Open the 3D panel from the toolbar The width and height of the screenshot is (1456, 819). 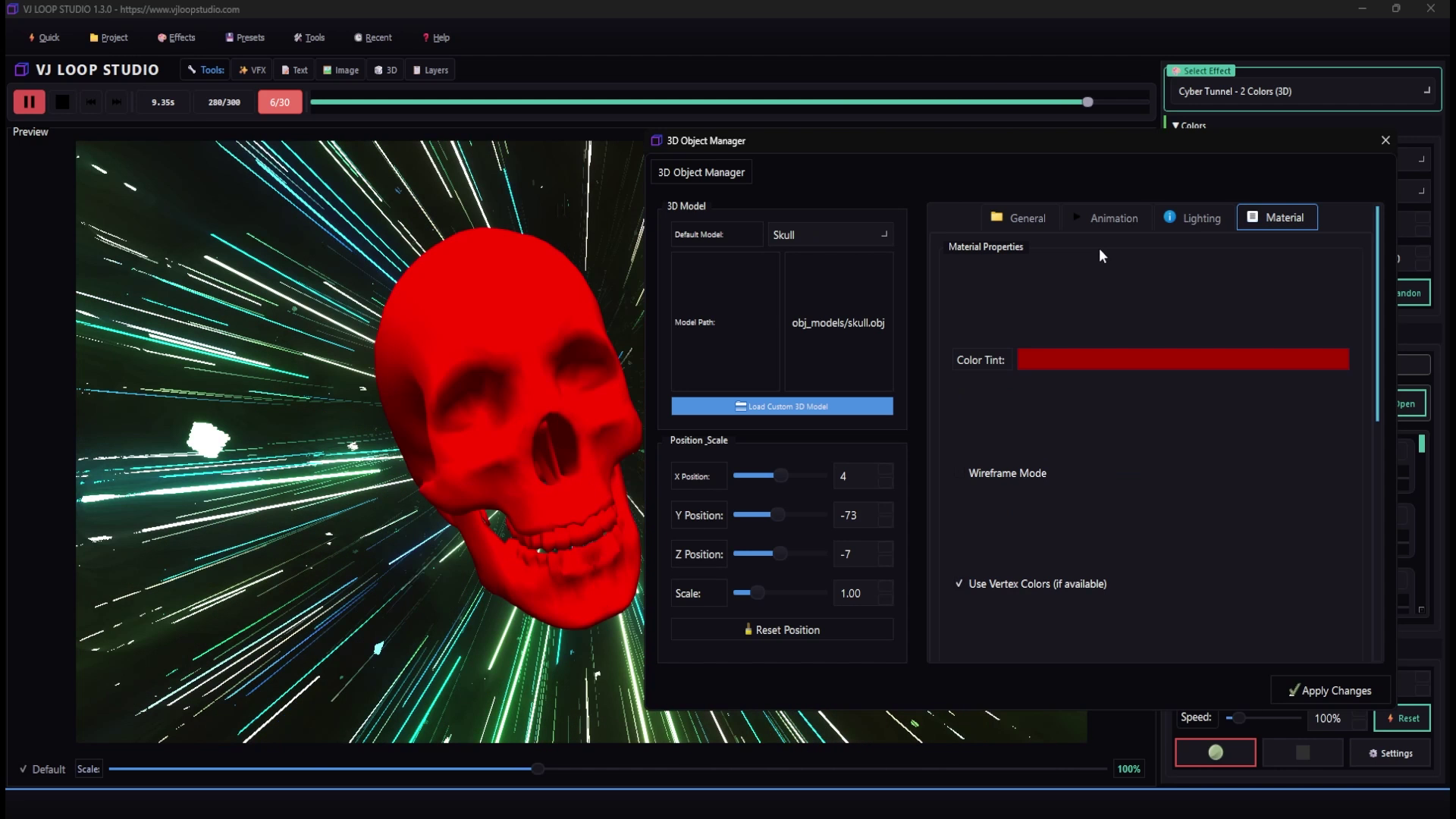click(x=385, y=69)
